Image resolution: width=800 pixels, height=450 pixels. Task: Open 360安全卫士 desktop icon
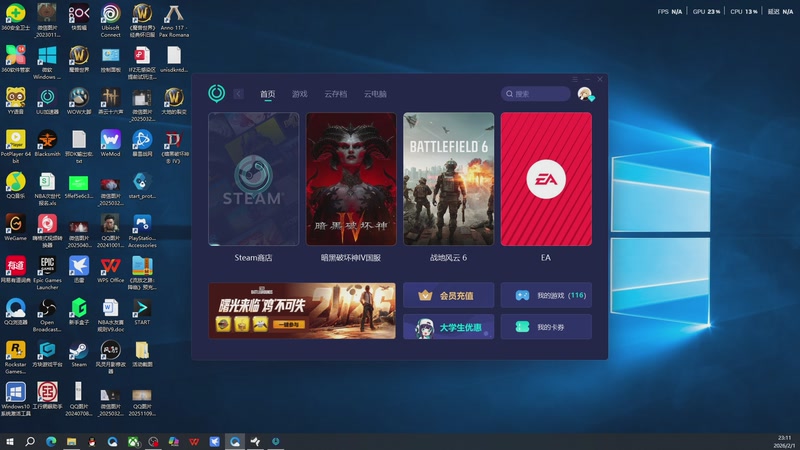point(15,17)
